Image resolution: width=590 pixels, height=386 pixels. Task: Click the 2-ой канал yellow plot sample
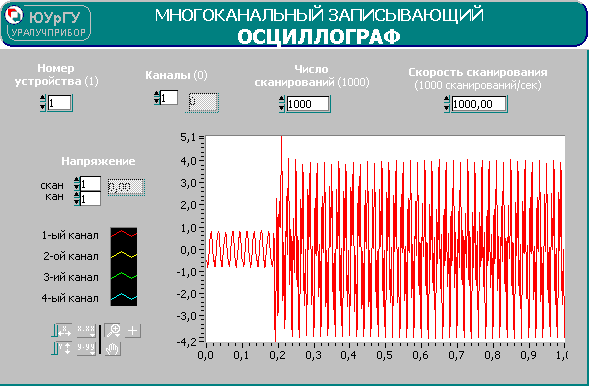click(124, 255)
